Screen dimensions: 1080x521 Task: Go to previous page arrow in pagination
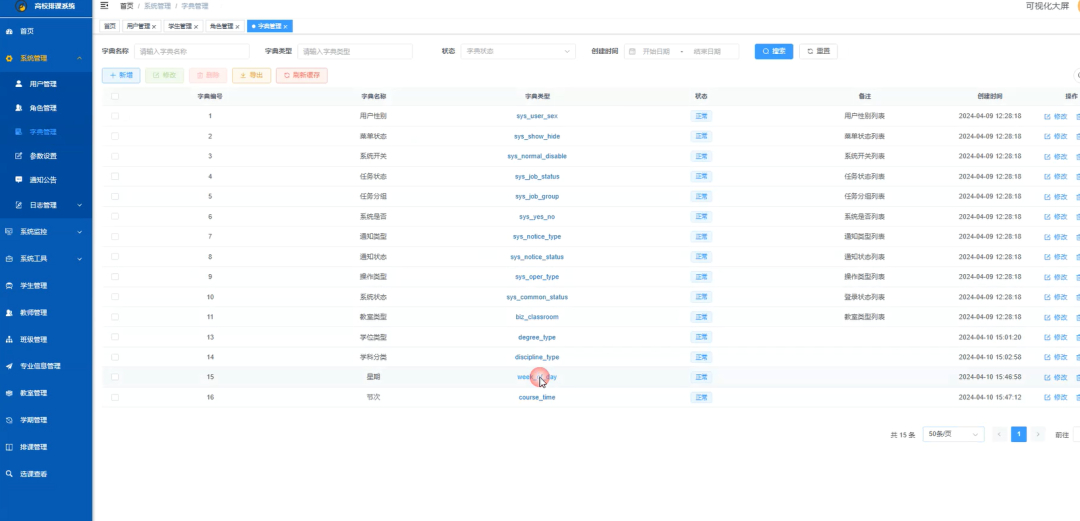[x=999, y=434]
